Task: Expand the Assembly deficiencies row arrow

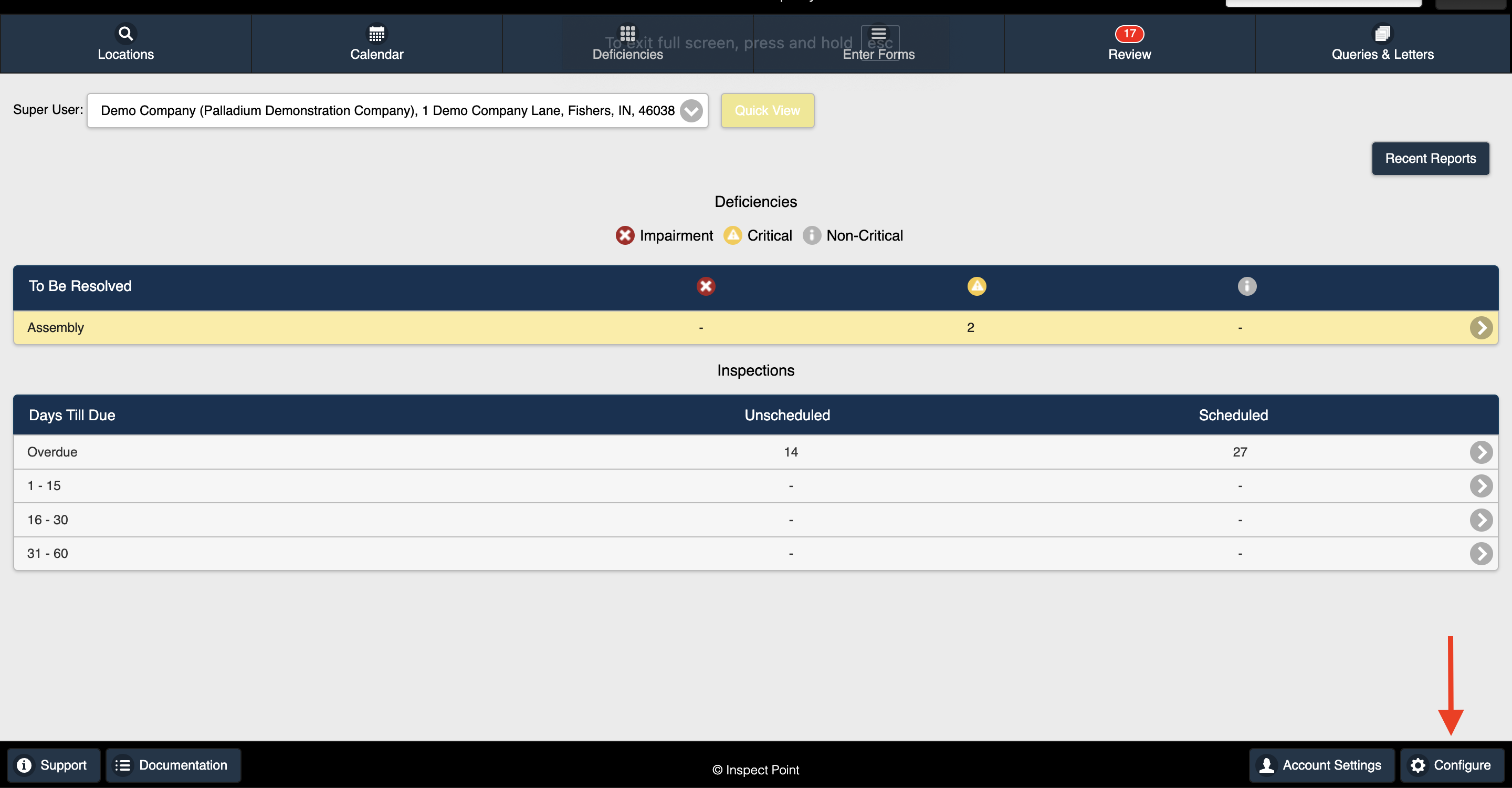Action: click(1481, 328)
